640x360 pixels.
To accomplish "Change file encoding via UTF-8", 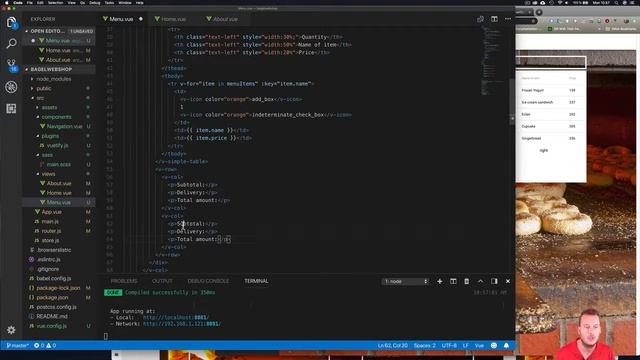I will point(449,346).
